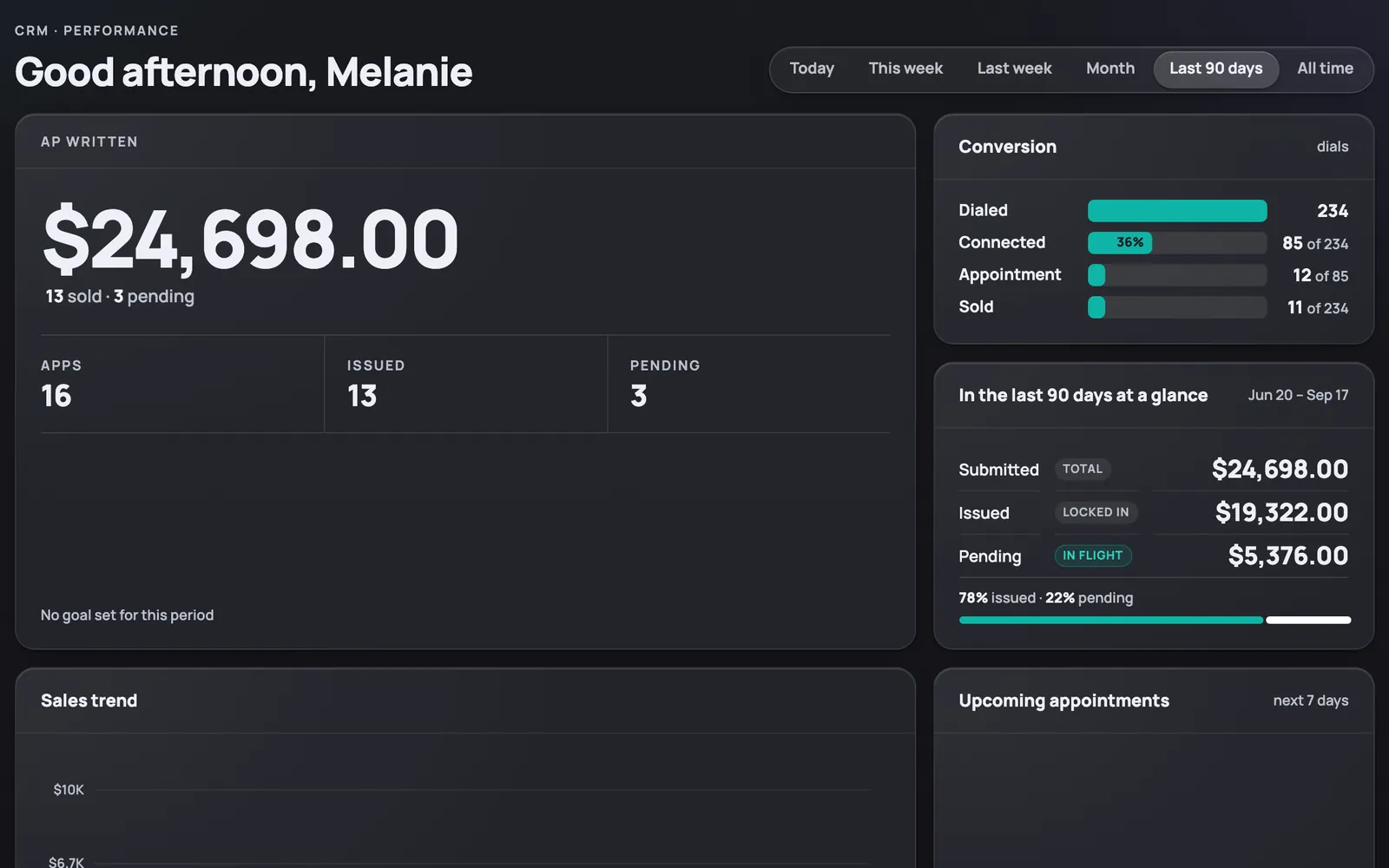The height and width of the screenshot is (868, 1389).
Task: Click the TOTAL badge beside Submitted
Action: (1083, 469)
